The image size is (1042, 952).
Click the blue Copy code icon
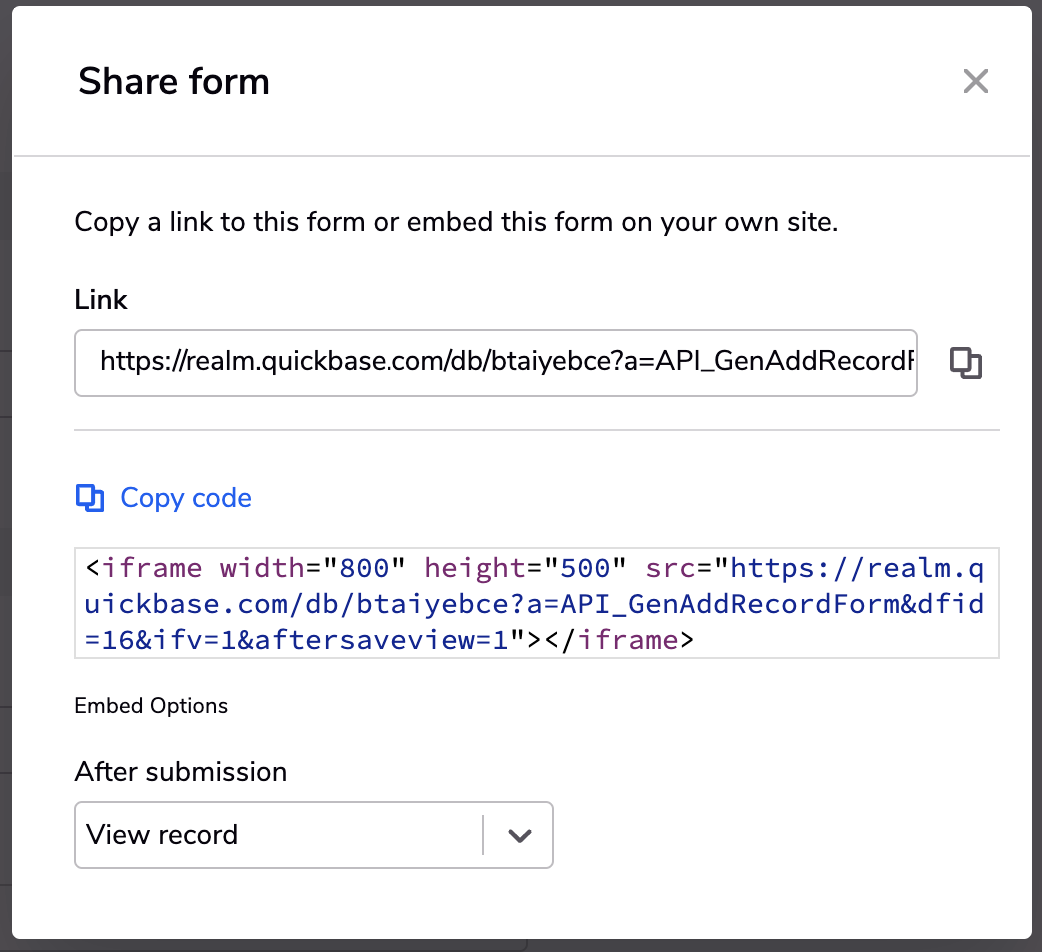(90, 498)
